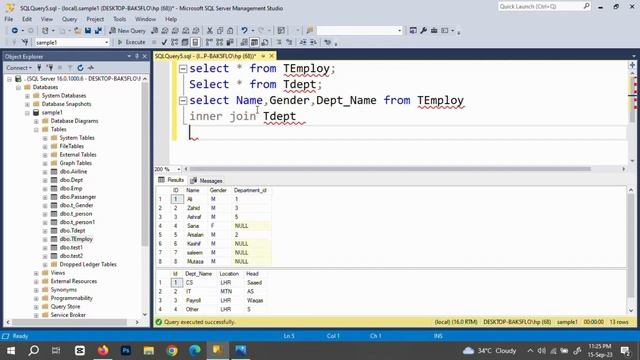Image resolution: width=640 pixels, height=360 pixels.
Task: Expand the Database Snapshots node
Action: pyautogui.click(x=27, y=104)
